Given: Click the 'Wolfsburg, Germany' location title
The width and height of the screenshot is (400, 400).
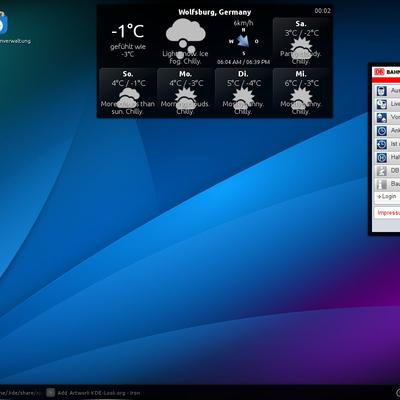Looking at the screenshot, I should 215,12.
